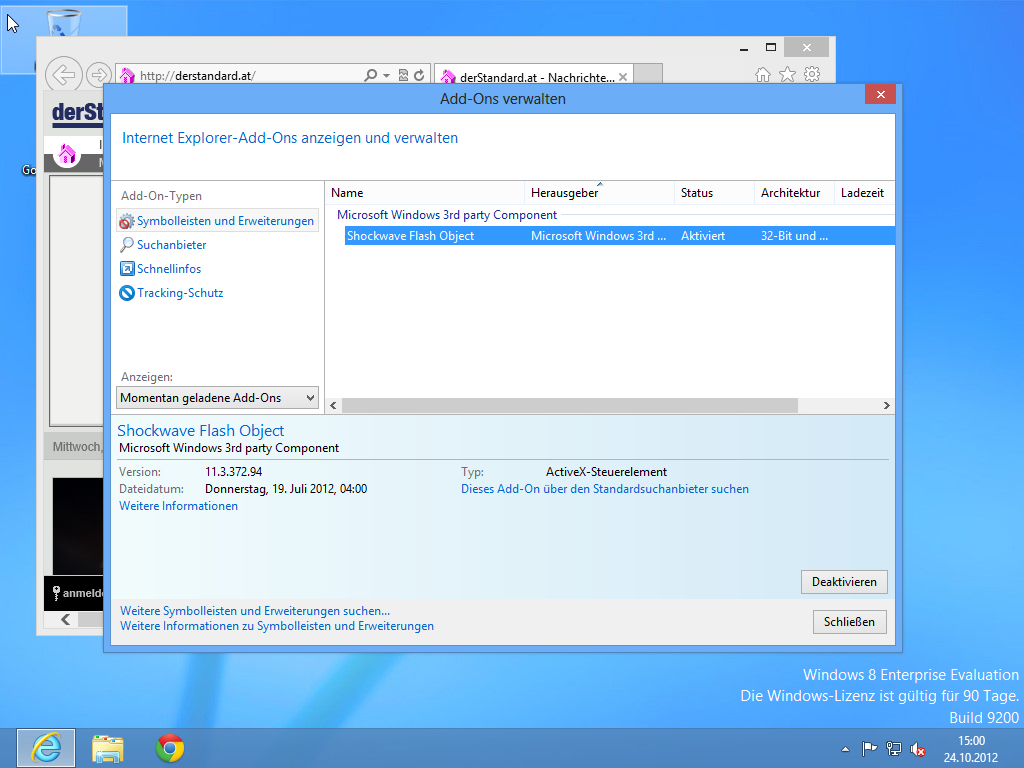Open the clock showing 15:00 24.10.2012

pos(970,749)
